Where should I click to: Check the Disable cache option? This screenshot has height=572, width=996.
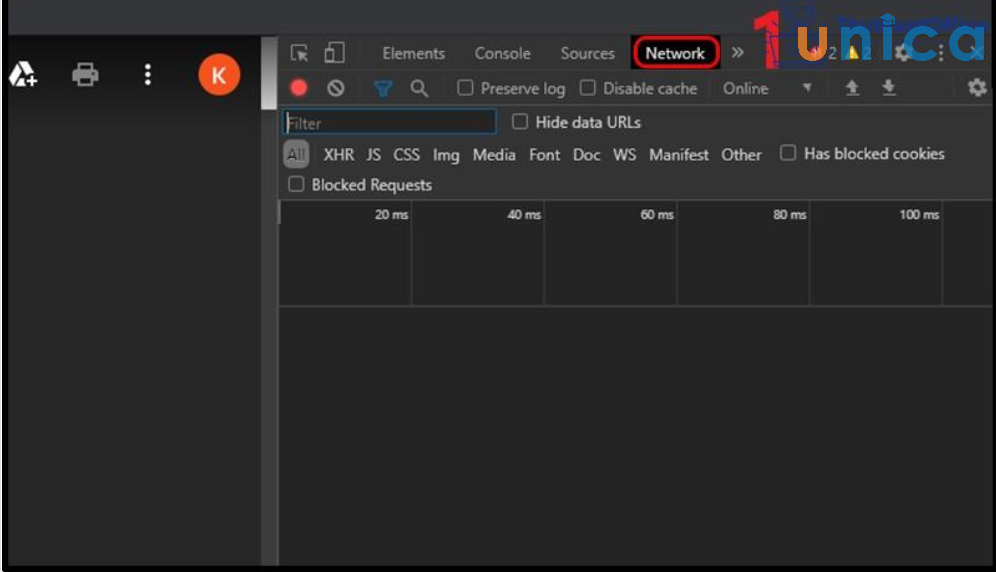click(588, 88)
